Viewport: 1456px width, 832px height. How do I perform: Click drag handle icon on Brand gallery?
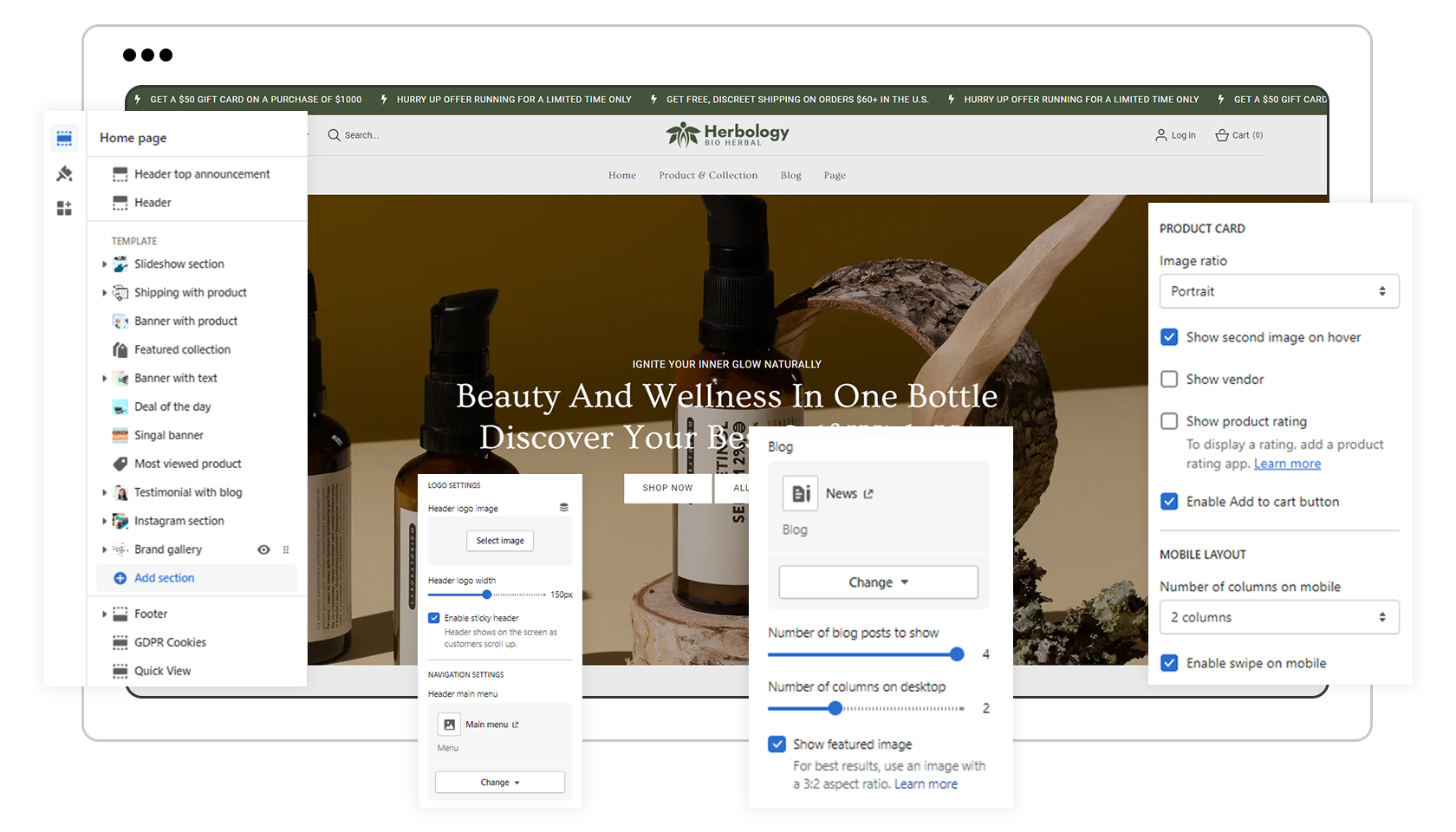tap(286, 549)
